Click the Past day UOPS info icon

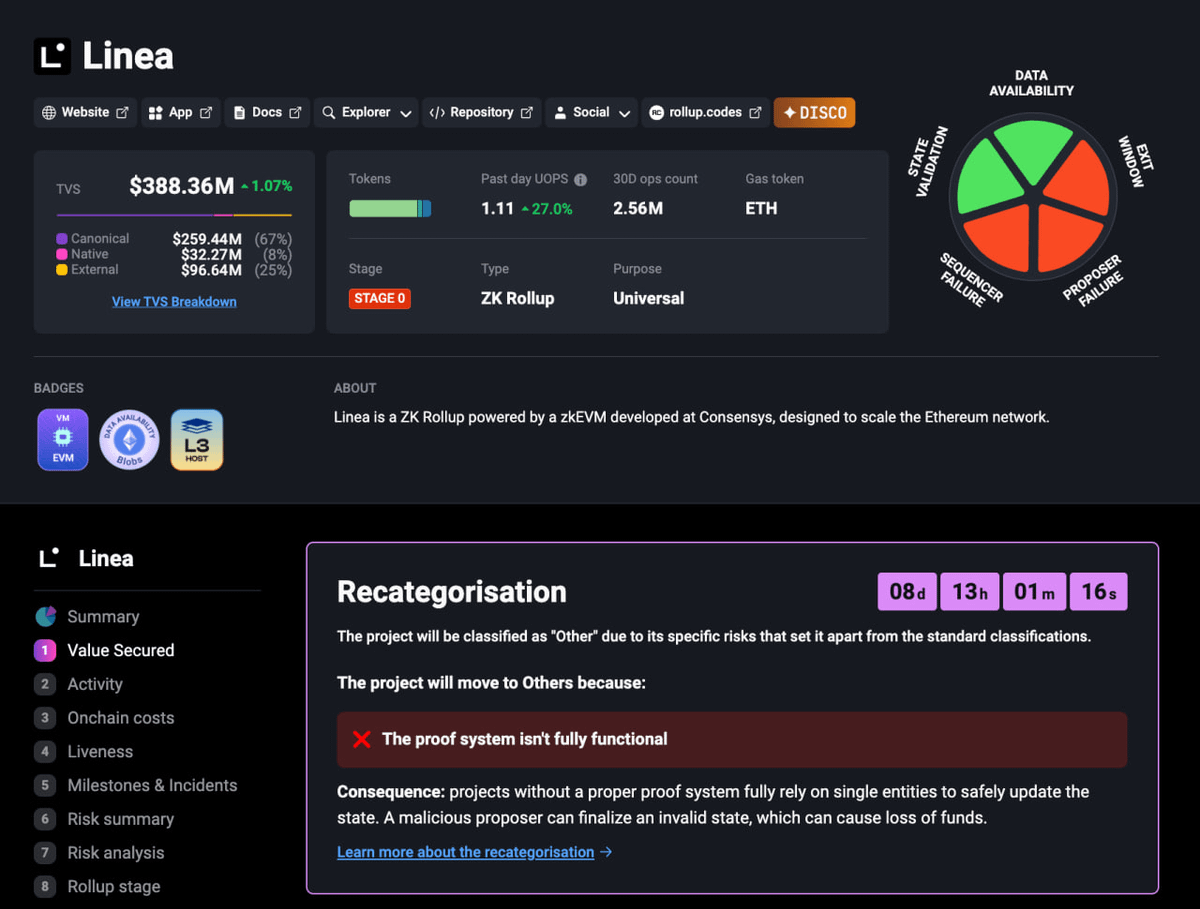581,180
